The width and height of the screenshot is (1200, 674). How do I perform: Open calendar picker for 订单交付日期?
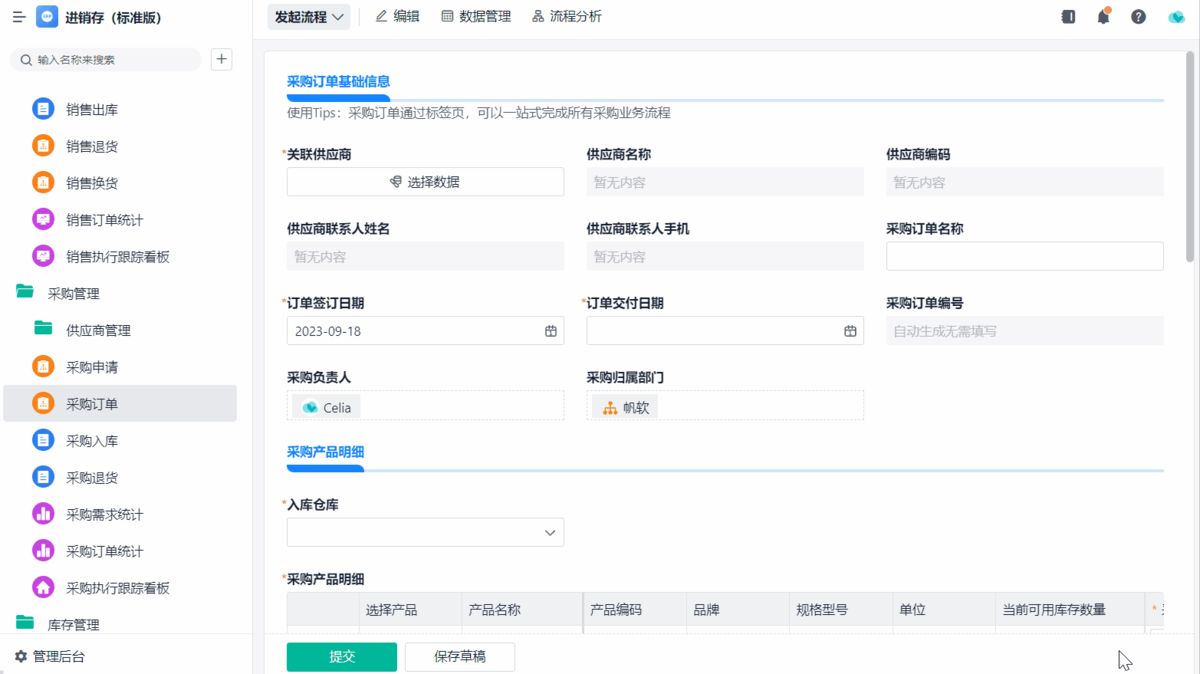click(850, 331)
